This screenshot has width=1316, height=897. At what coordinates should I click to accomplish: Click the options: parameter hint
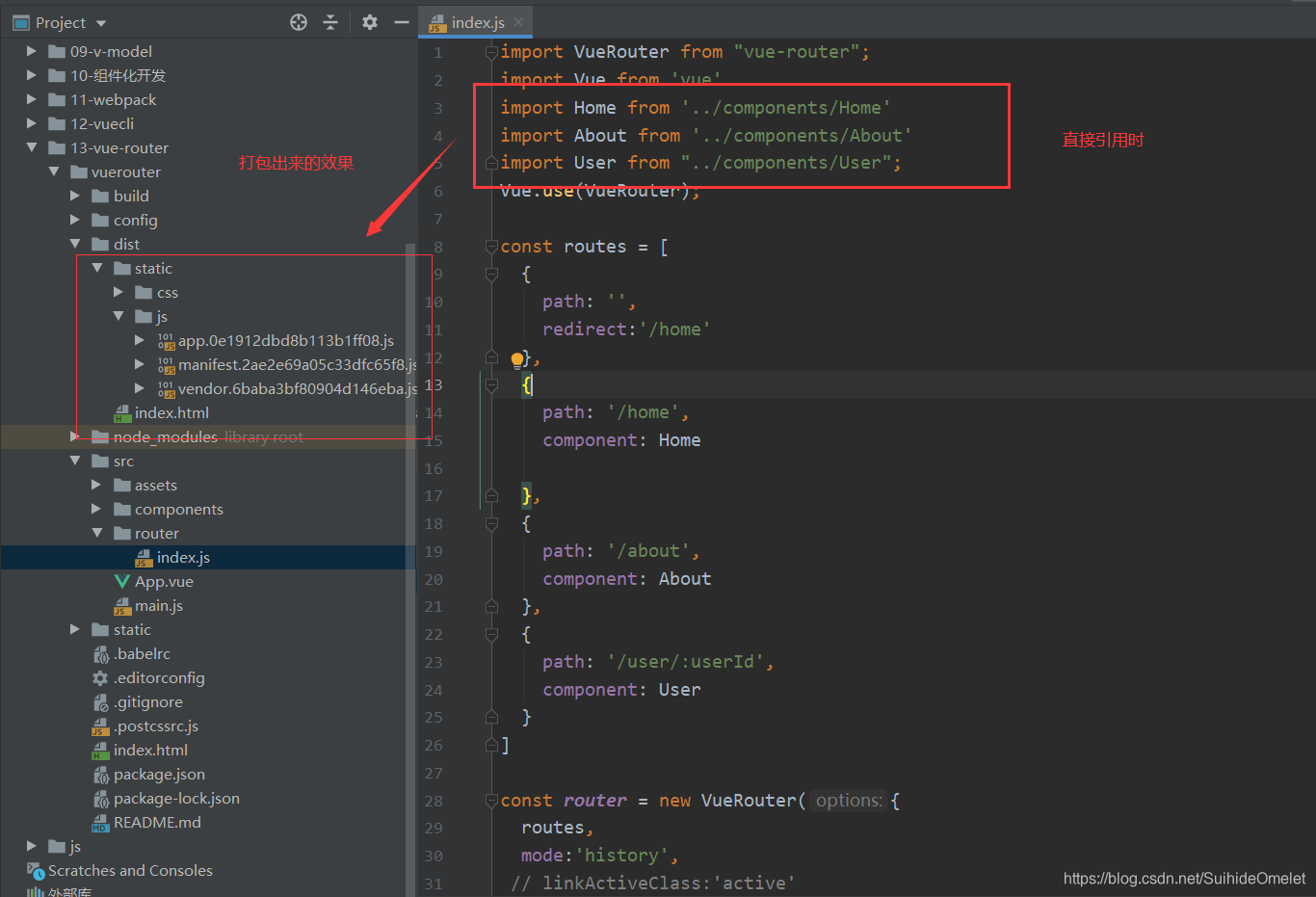pyautogui.click(x=849, y=801)
